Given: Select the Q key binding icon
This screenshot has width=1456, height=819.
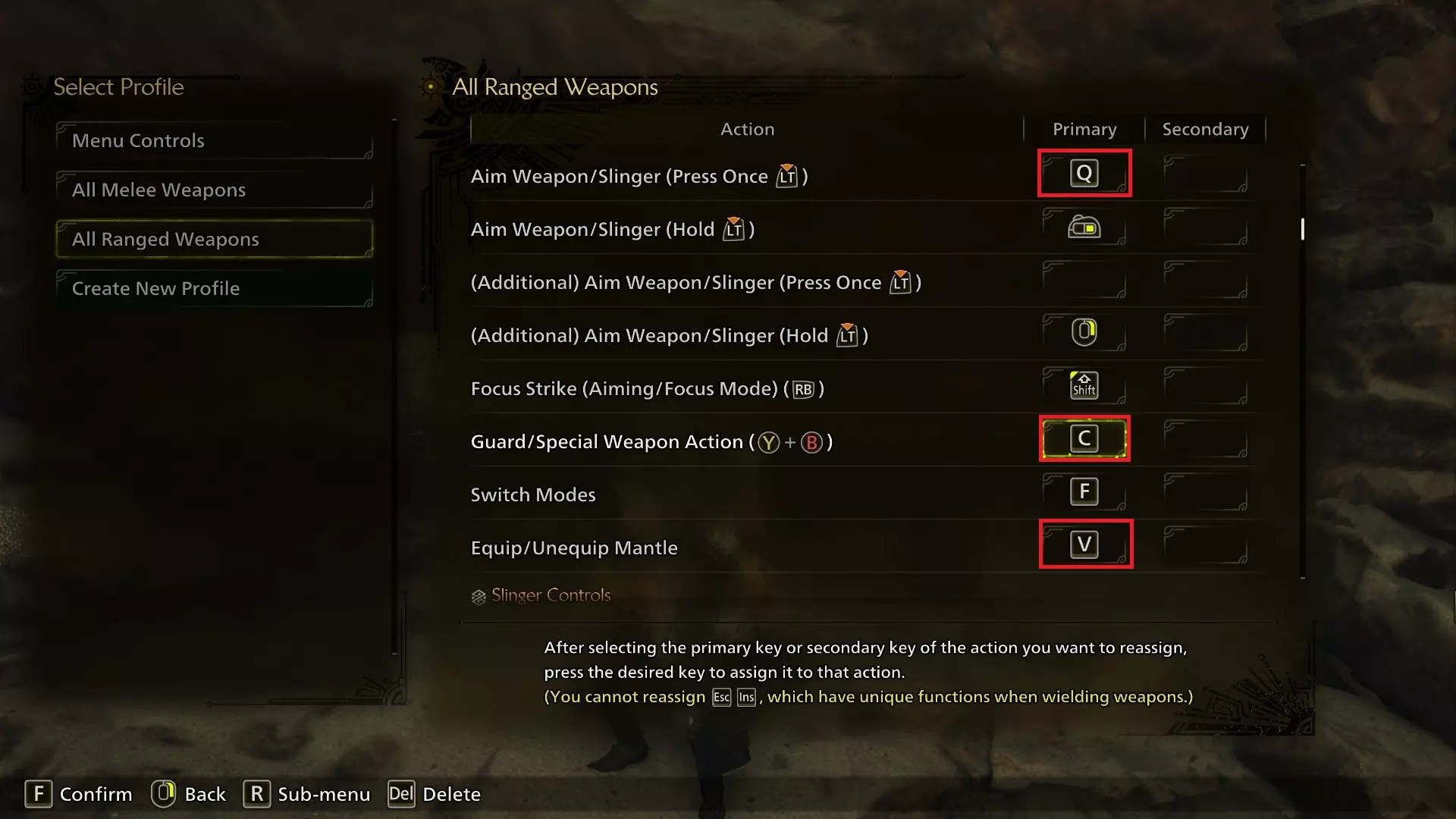Looking at the screenshot, I should point(1084,174).
